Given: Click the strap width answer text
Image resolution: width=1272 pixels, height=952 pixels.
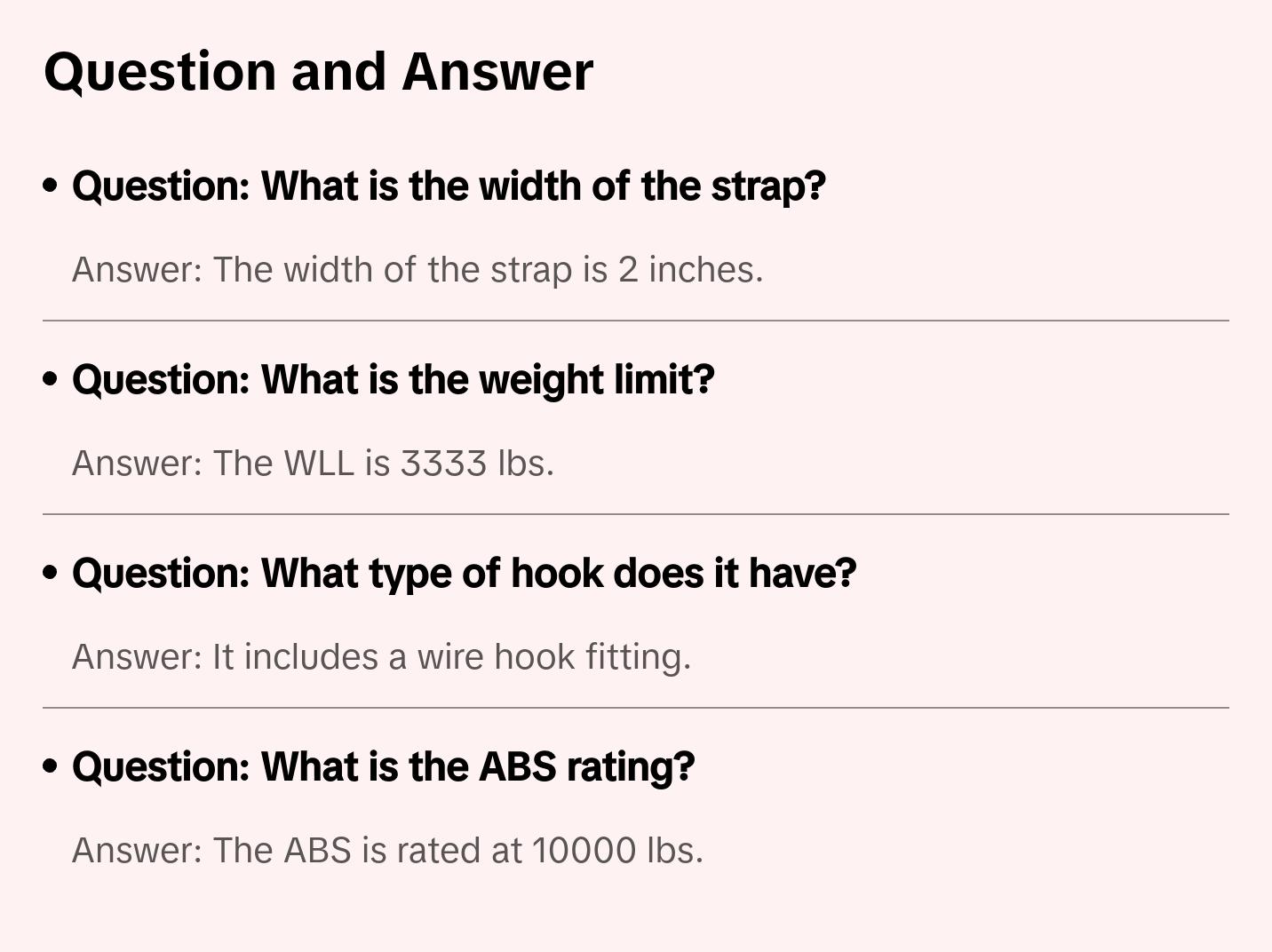Looking at the screenshot, I should 417,270.
